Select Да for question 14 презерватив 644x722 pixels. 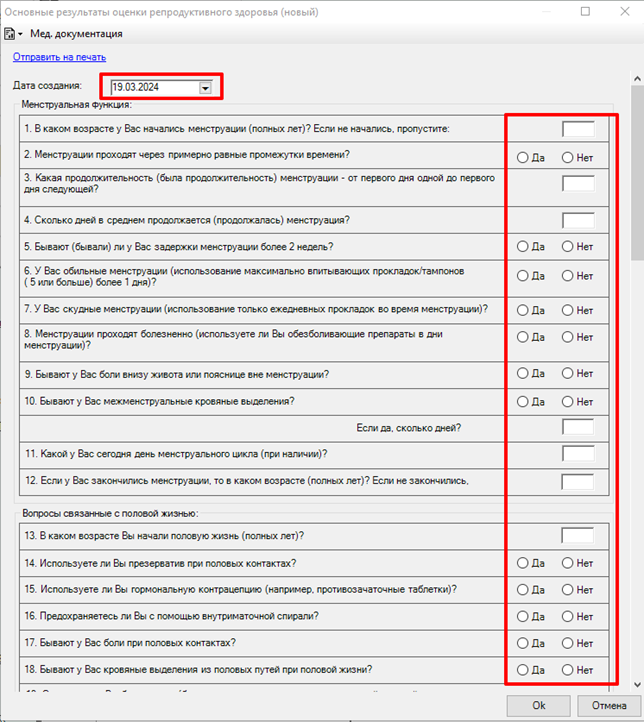pyautogui.click(x=531, y=563)
